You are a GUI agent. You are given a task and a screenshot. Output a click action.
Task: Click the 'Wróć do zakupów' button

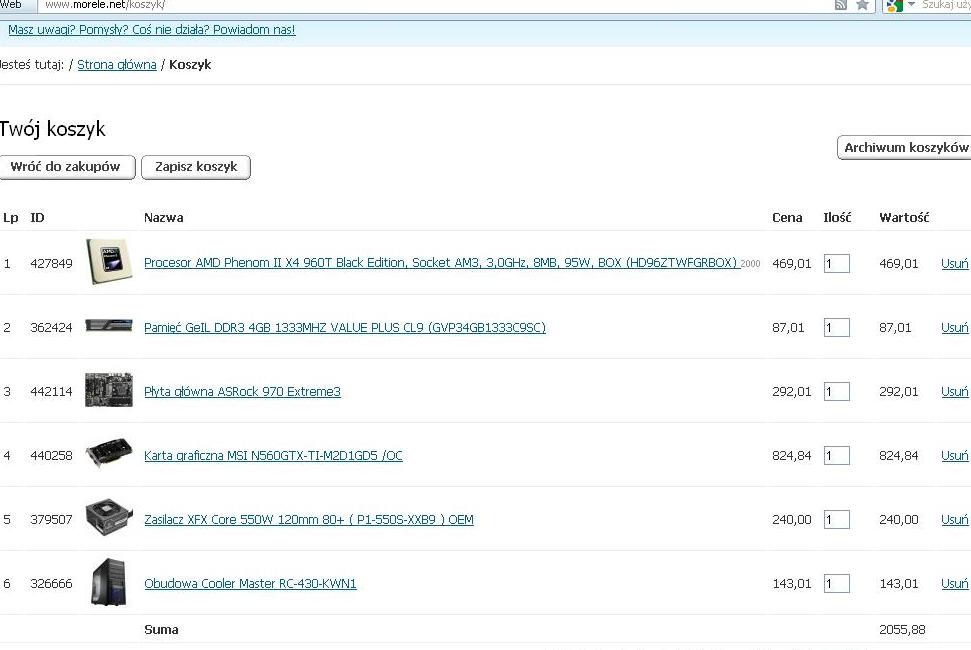click(x=66, y=167)
